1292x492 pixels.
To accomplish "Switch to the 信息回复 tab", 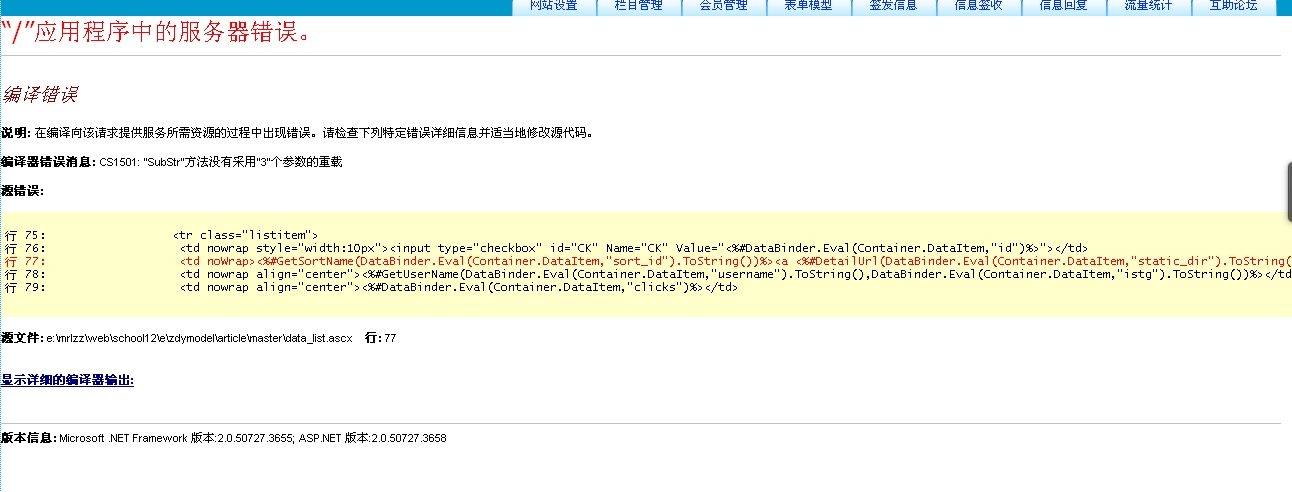I will pos(1064,6).
